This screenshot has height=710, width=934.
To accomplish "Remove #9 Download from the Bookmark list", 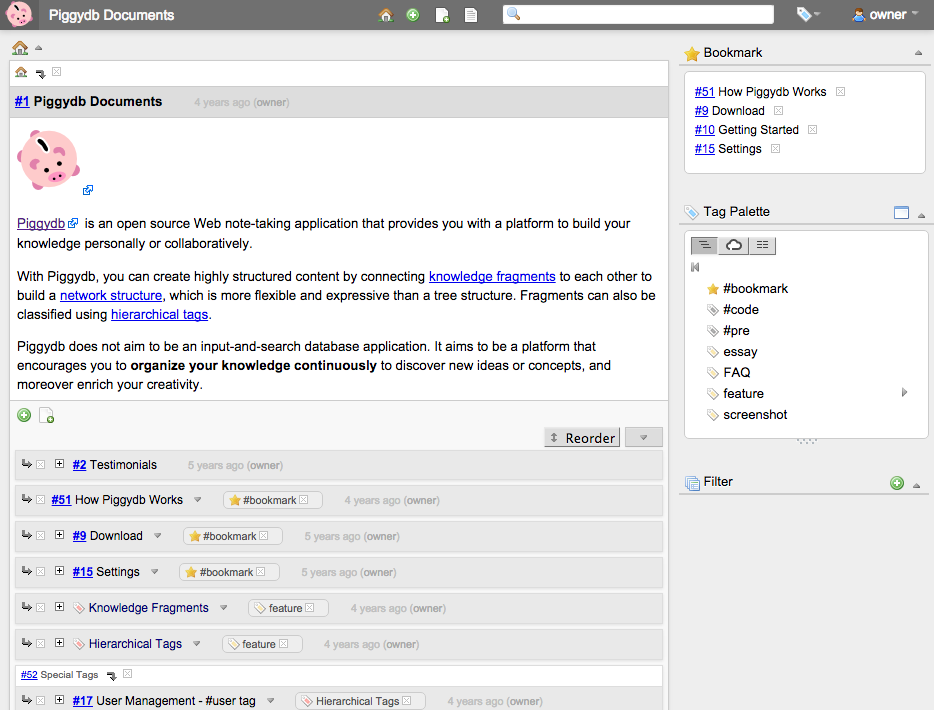I will 779,111.
